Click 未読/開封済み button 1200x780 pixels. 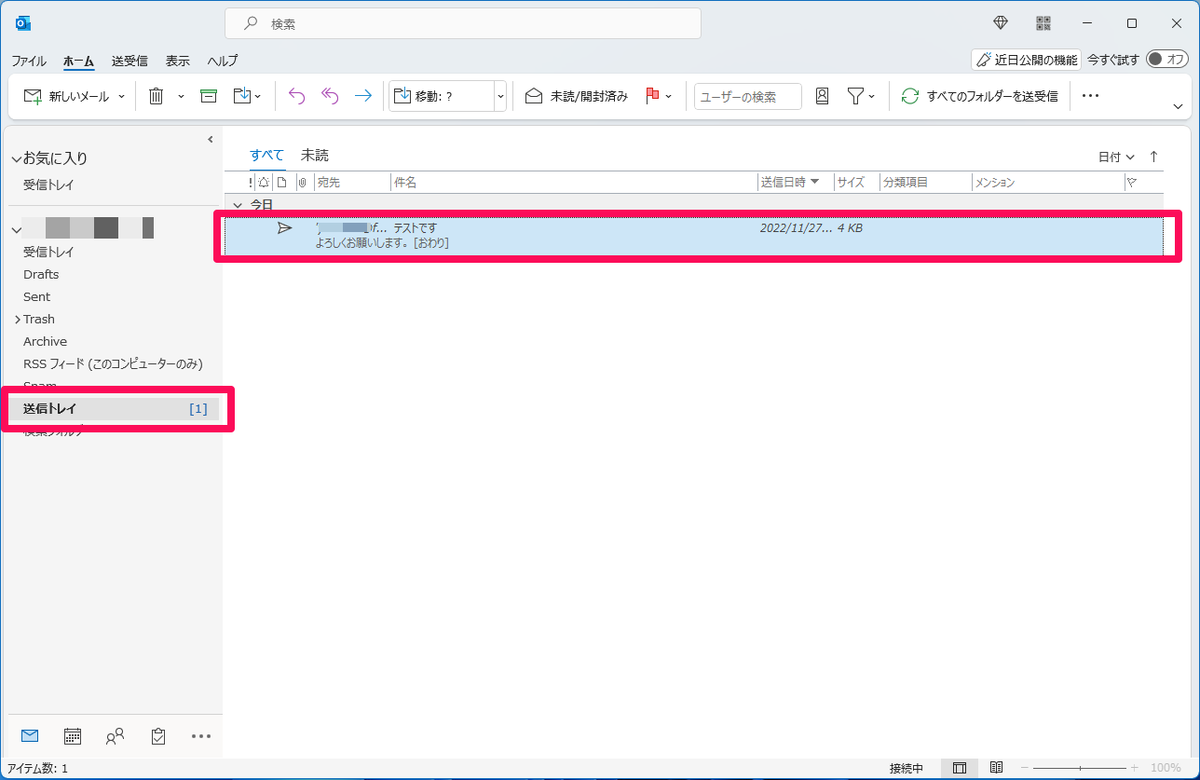[x=577, y=96]
